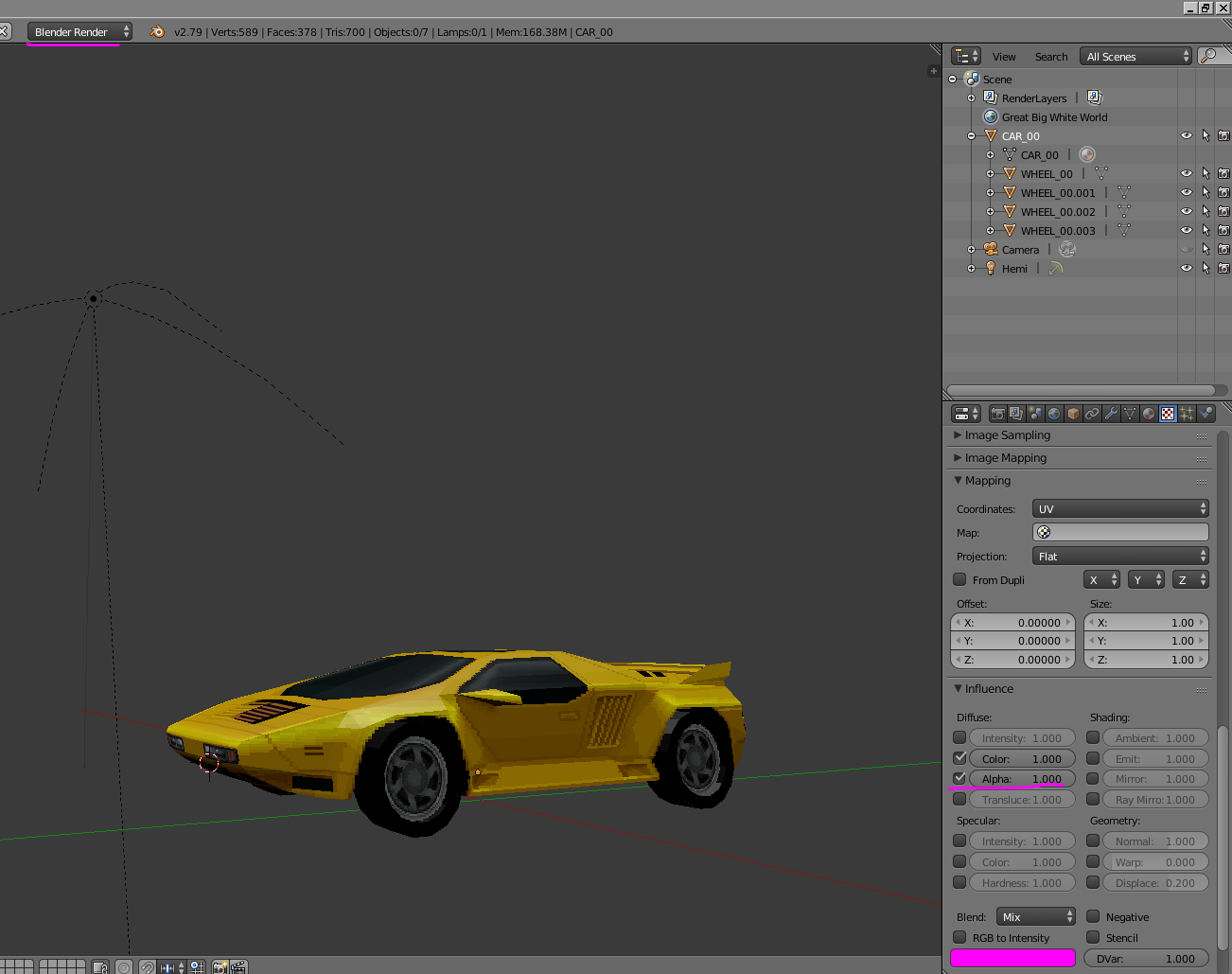
Task: Open the outliner View menu
Action: [x=1004, y=57]
